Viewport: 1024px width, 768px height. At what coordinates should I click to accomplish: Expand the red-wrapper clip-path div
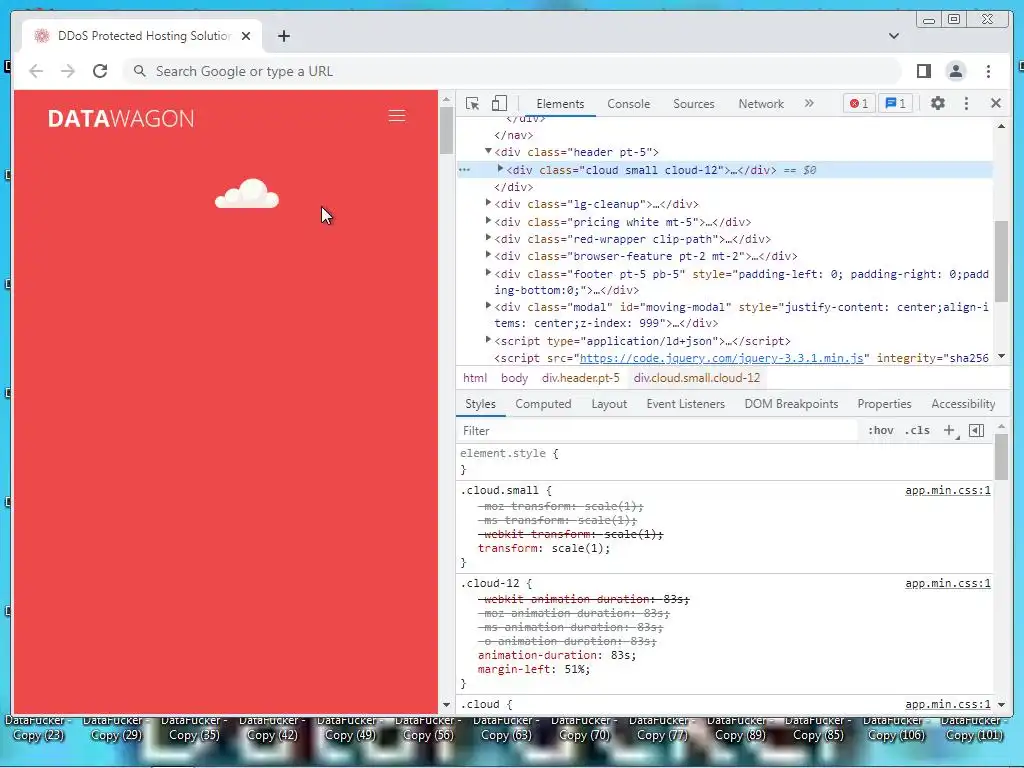(x=488, y=238)
